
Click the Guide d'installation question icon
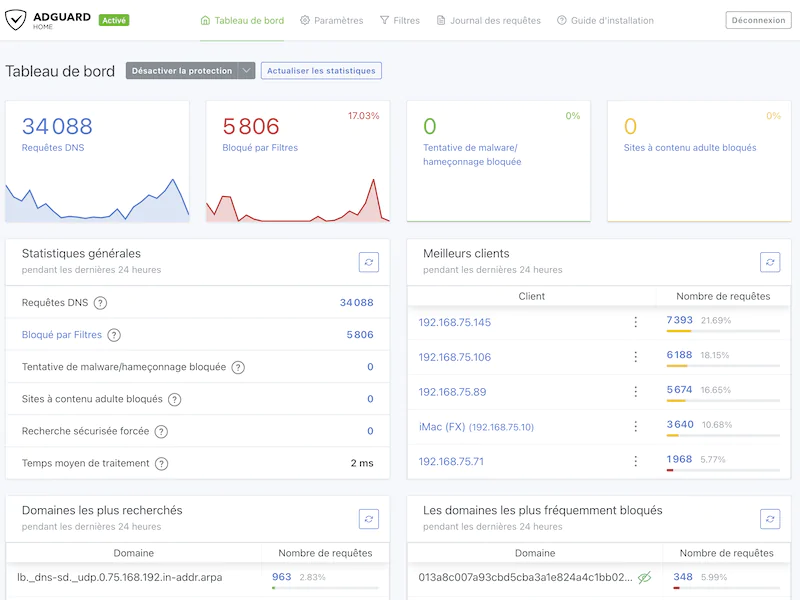pyautogui.click(x=560, y=19)
